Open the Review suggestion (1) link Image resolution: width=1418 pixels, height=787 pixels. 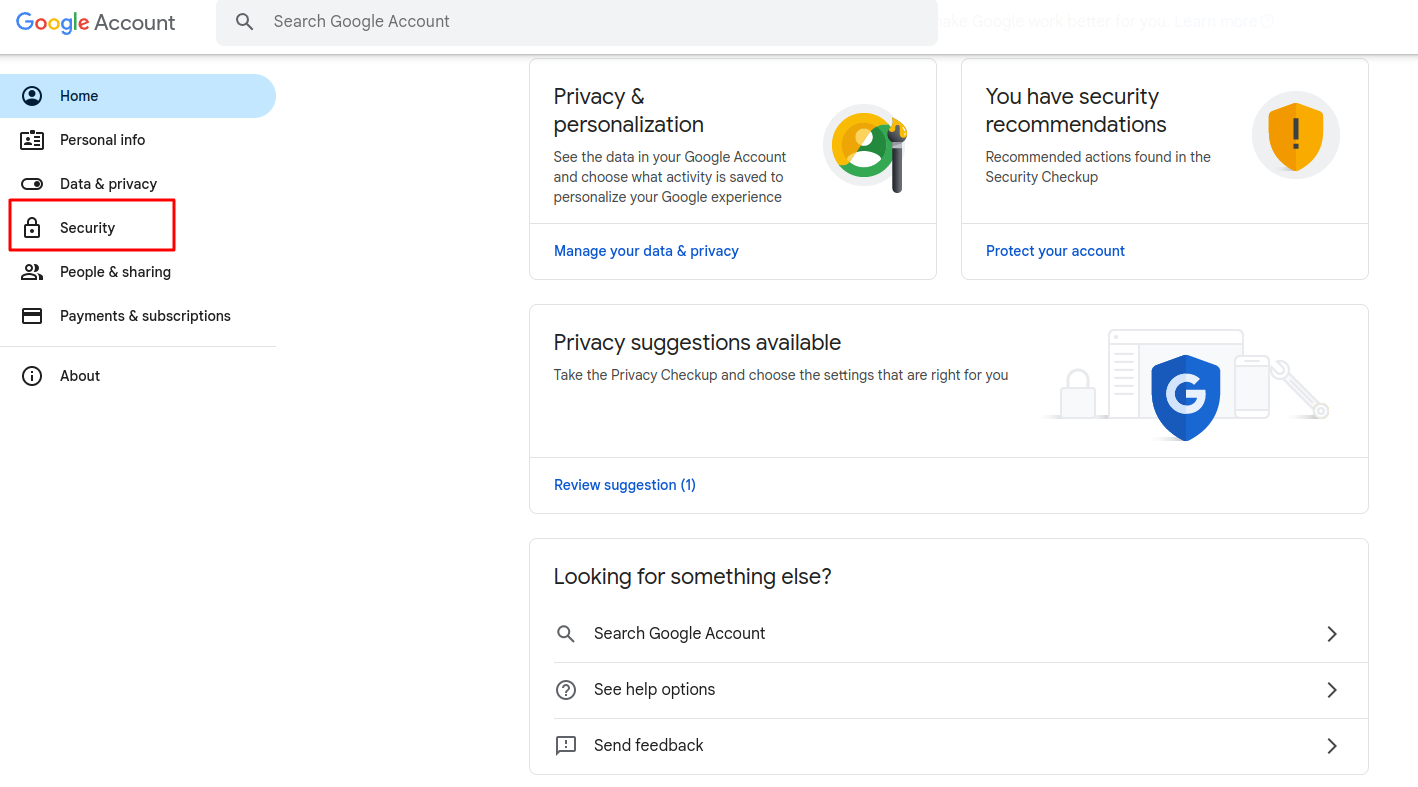click(625, 485)
